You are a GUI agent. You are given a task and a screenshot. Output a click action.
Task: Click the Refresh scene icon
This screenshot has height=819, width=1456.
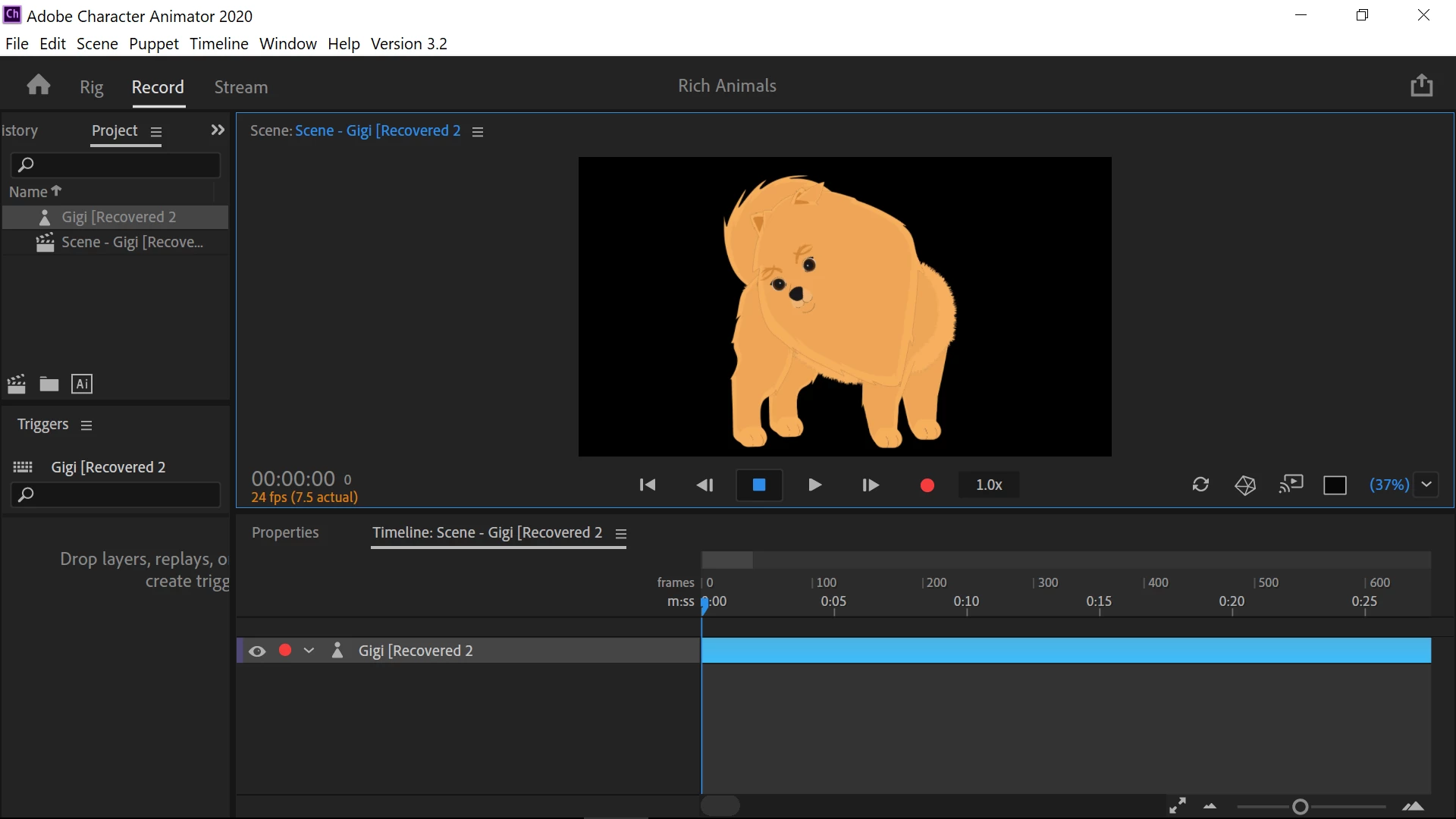tap(1200, 485)
